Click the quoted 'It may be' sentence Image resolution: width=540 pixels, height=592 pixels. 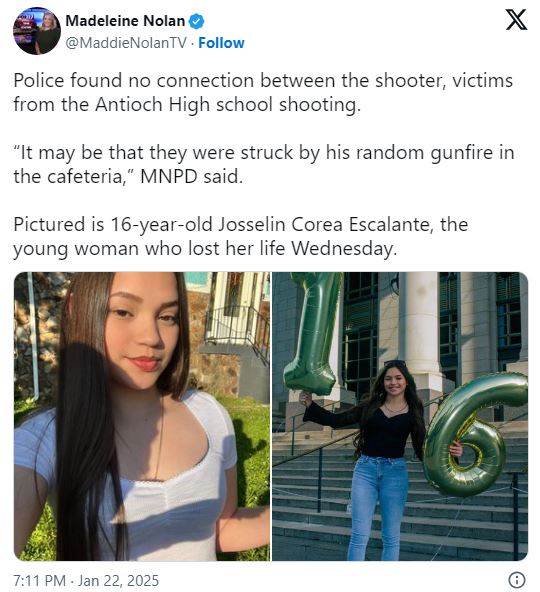pos(264,165)
